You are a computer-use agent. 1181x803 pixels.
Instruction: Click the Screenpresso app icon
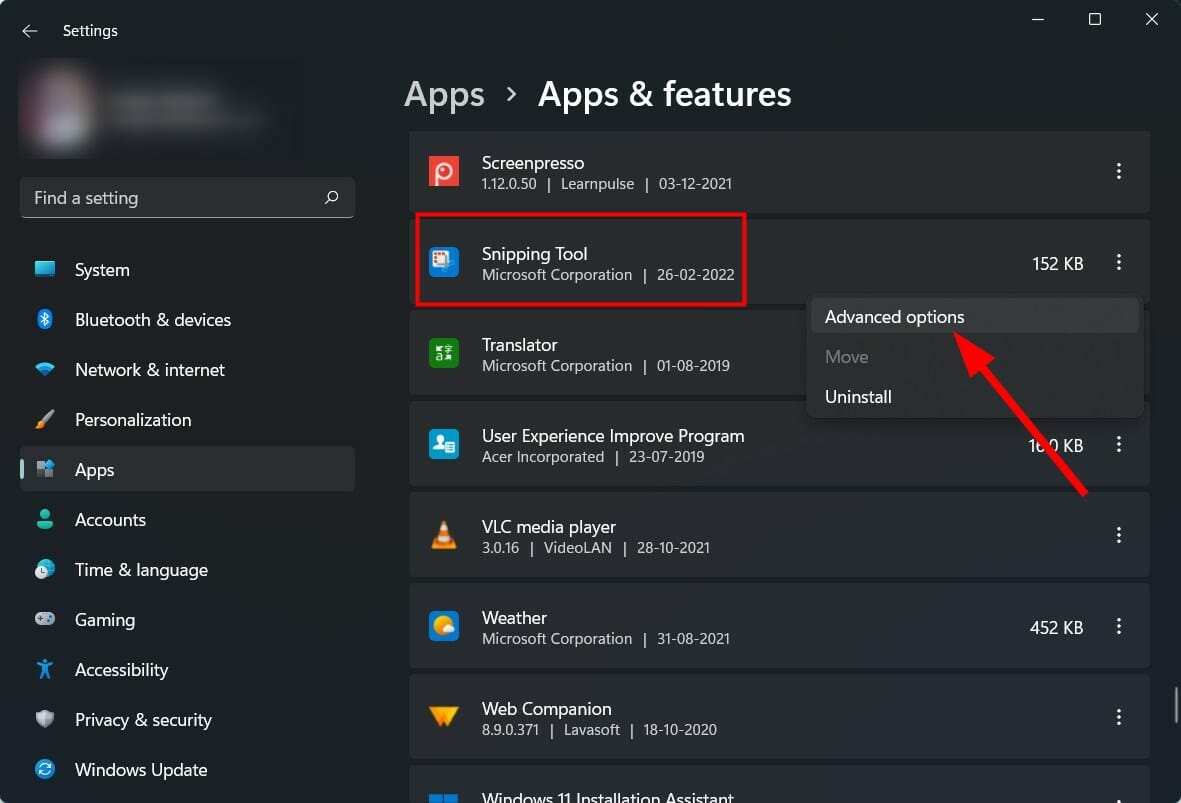pyautogui.click(x=444, y=172)
